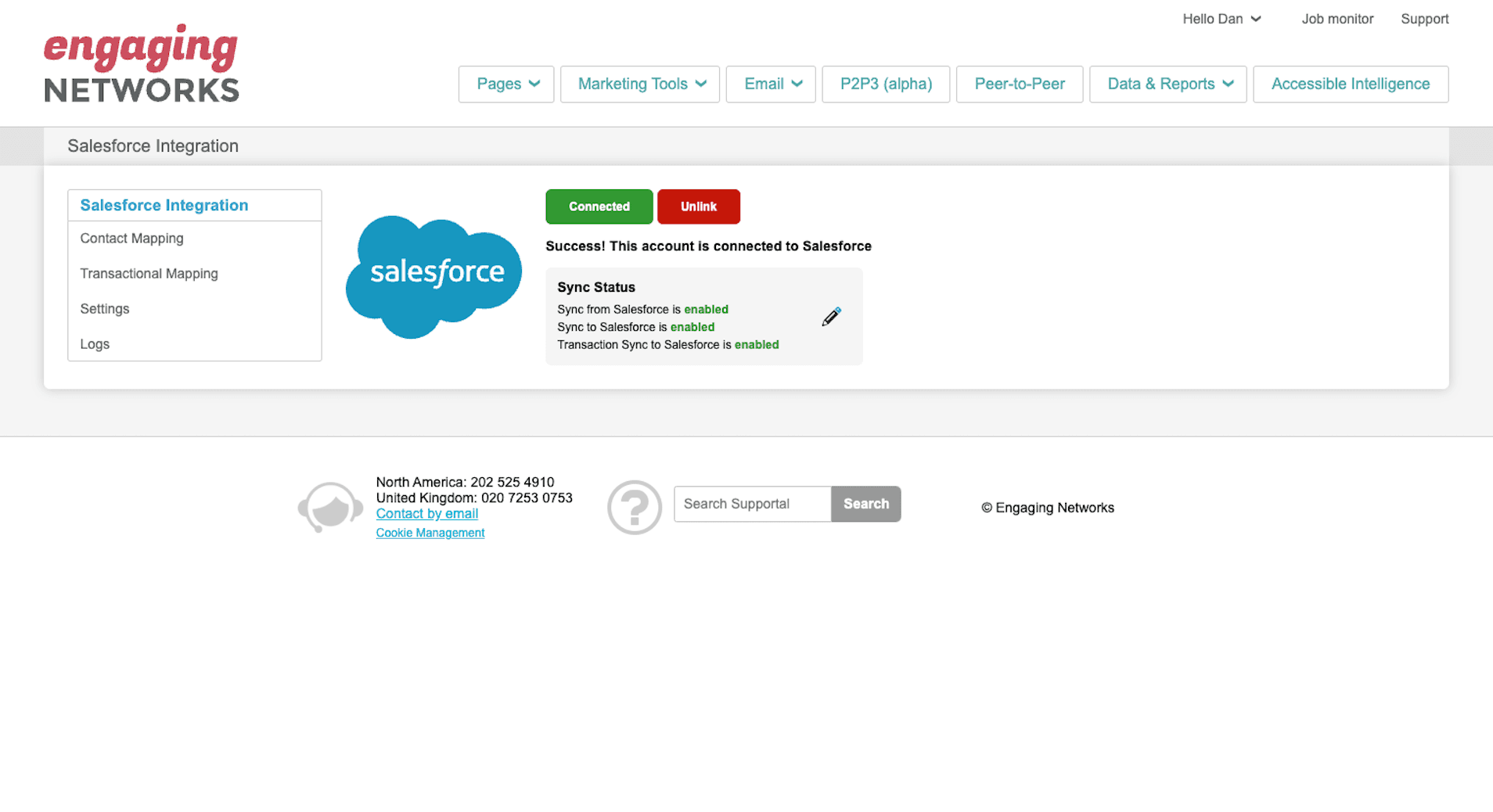Click the green Connected button
1493x812 pixels.
pos(599,207)
